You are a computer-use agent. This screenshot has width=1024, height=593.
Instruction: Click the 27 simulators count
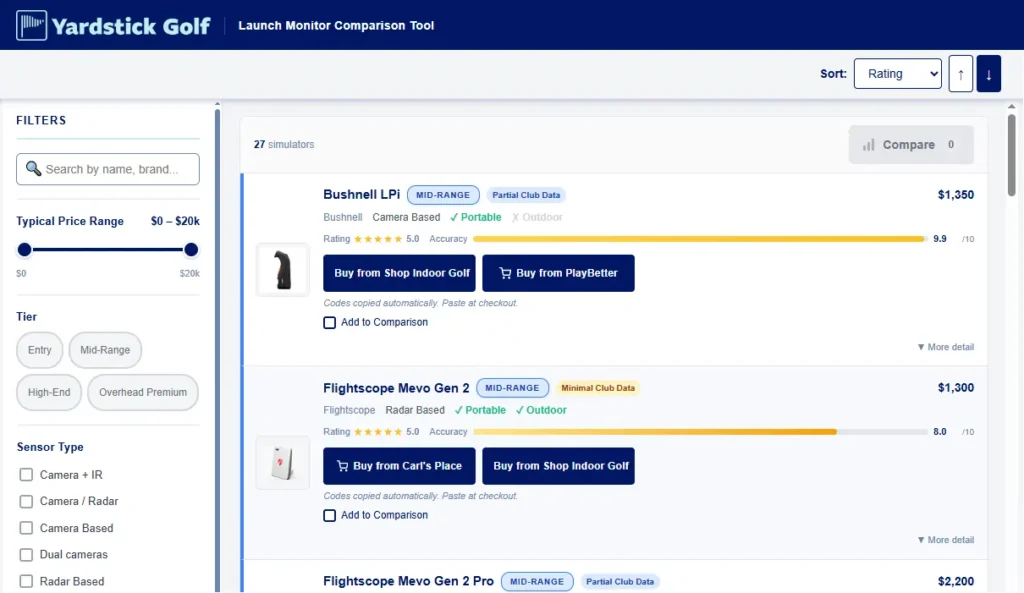pyautogui.click(x=284, y=144)
